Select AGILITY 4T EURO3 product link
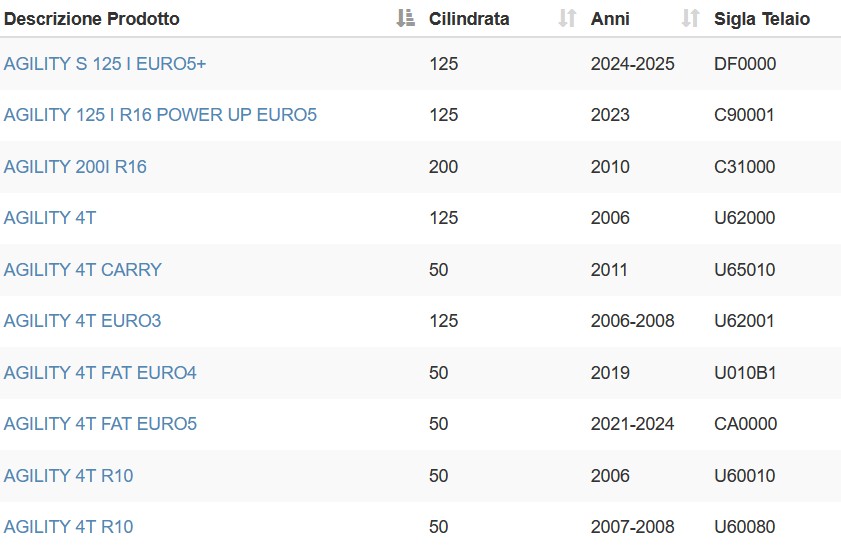841x547 pixels. point(82,321)
